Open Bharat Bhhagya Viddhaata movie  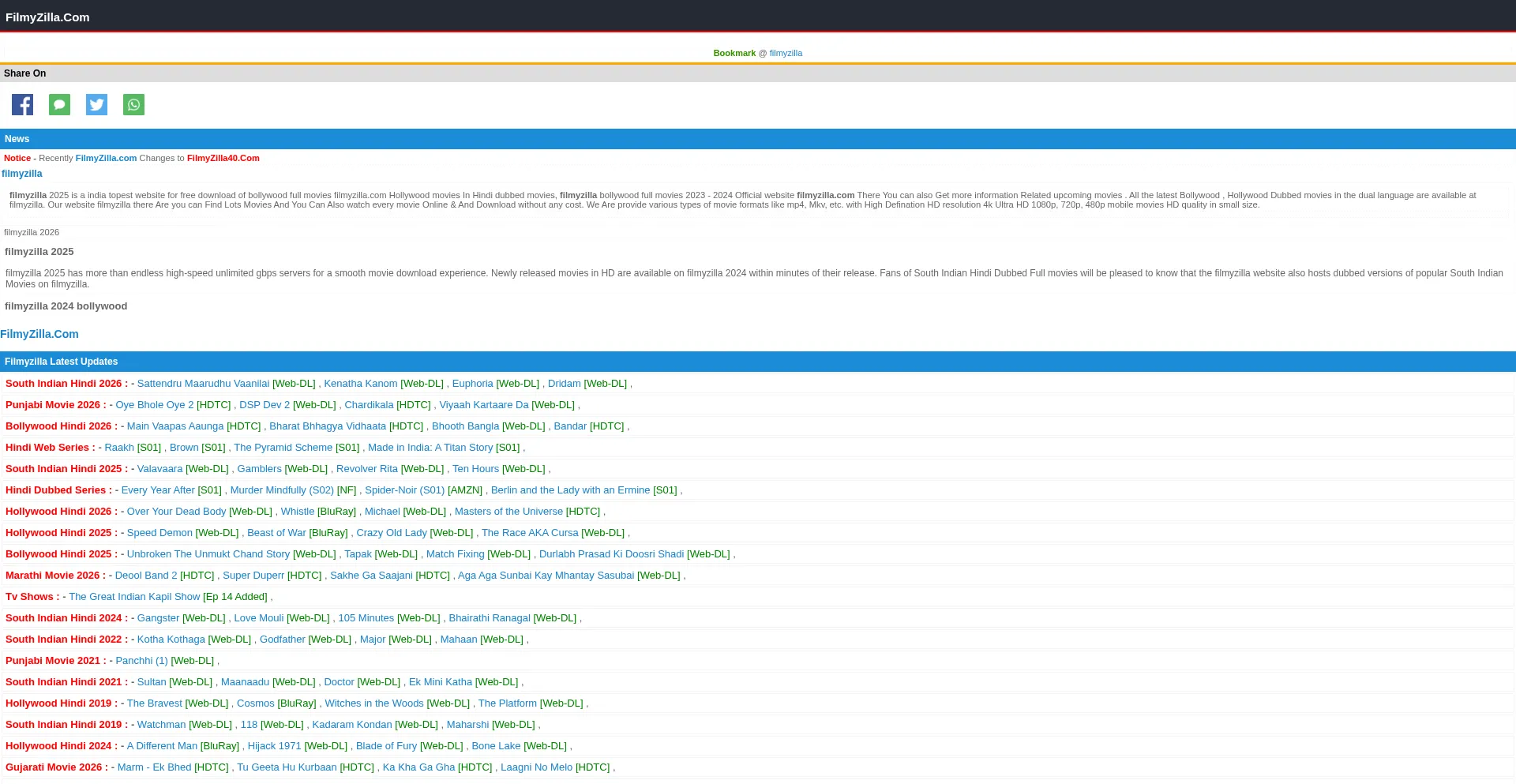point(328,426)
